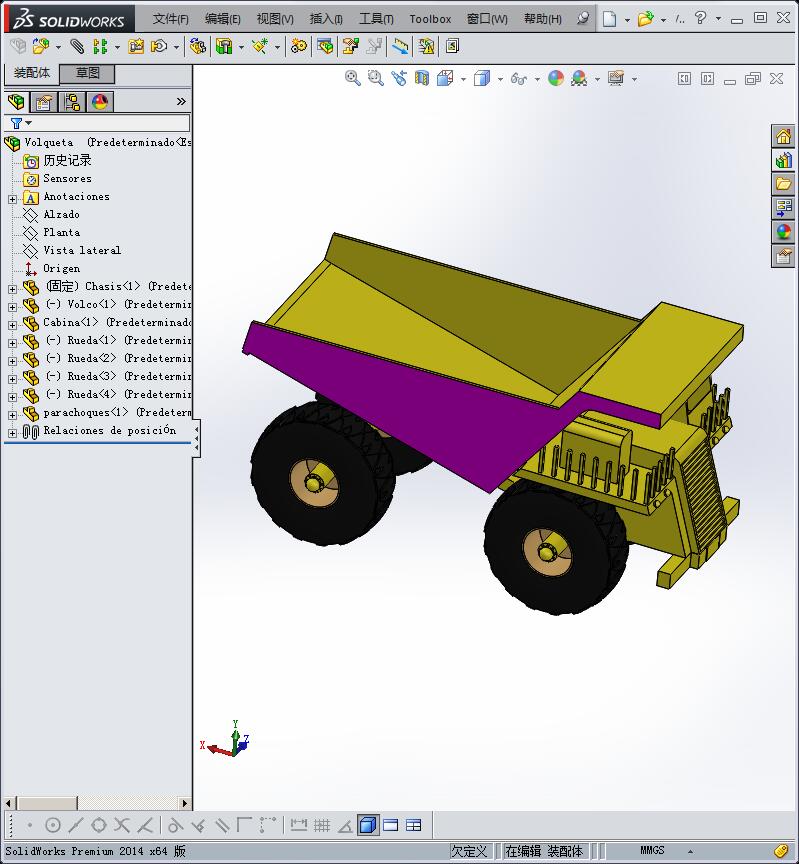Click the MMGS unit system status
Screen dimensions: 799x864
pos(652,850)
